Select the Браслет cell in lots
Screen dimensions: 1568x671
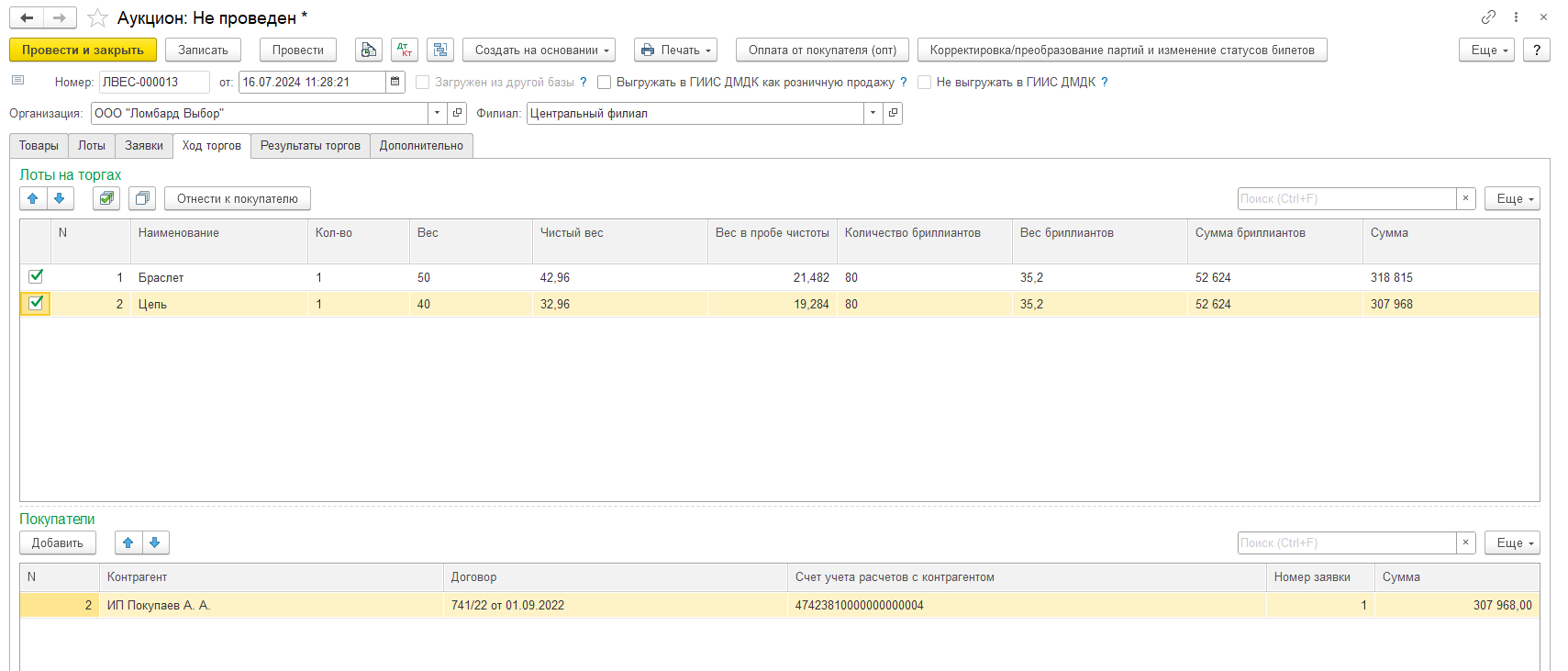click(219, 277)
